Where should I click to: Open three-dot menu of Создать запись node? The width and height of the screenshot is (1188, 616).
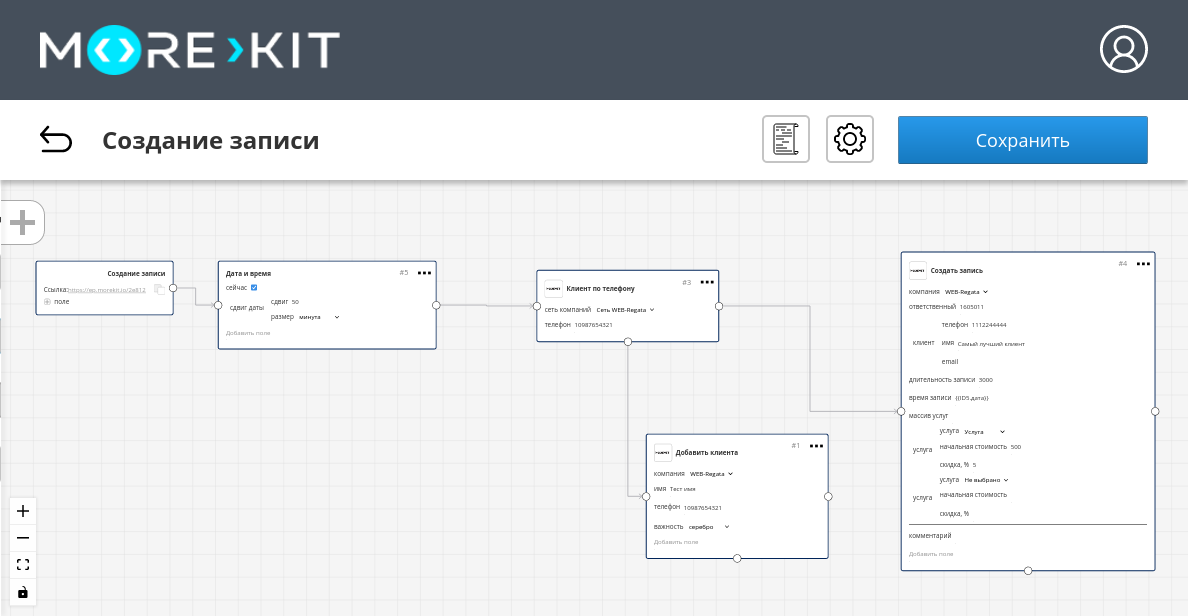pos(1143,263)
